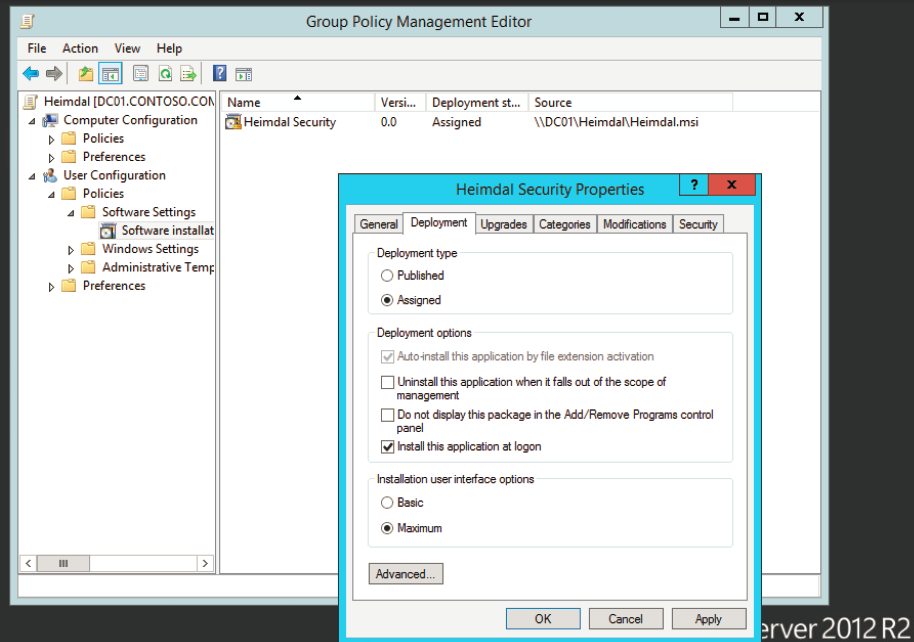Select Basic installation user interface option
914x642 pixels.
tap(387, 503)
